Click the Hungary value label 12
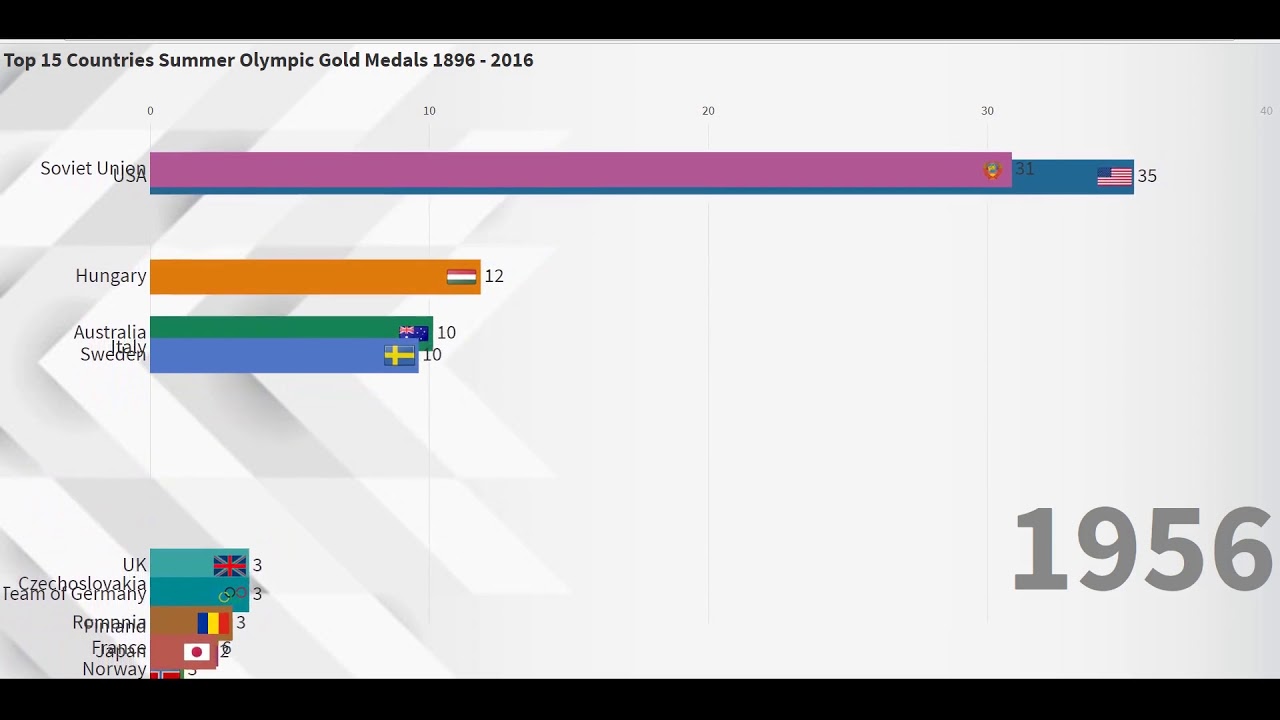This screenshot has width=1280, height=720. pos(494,276)
